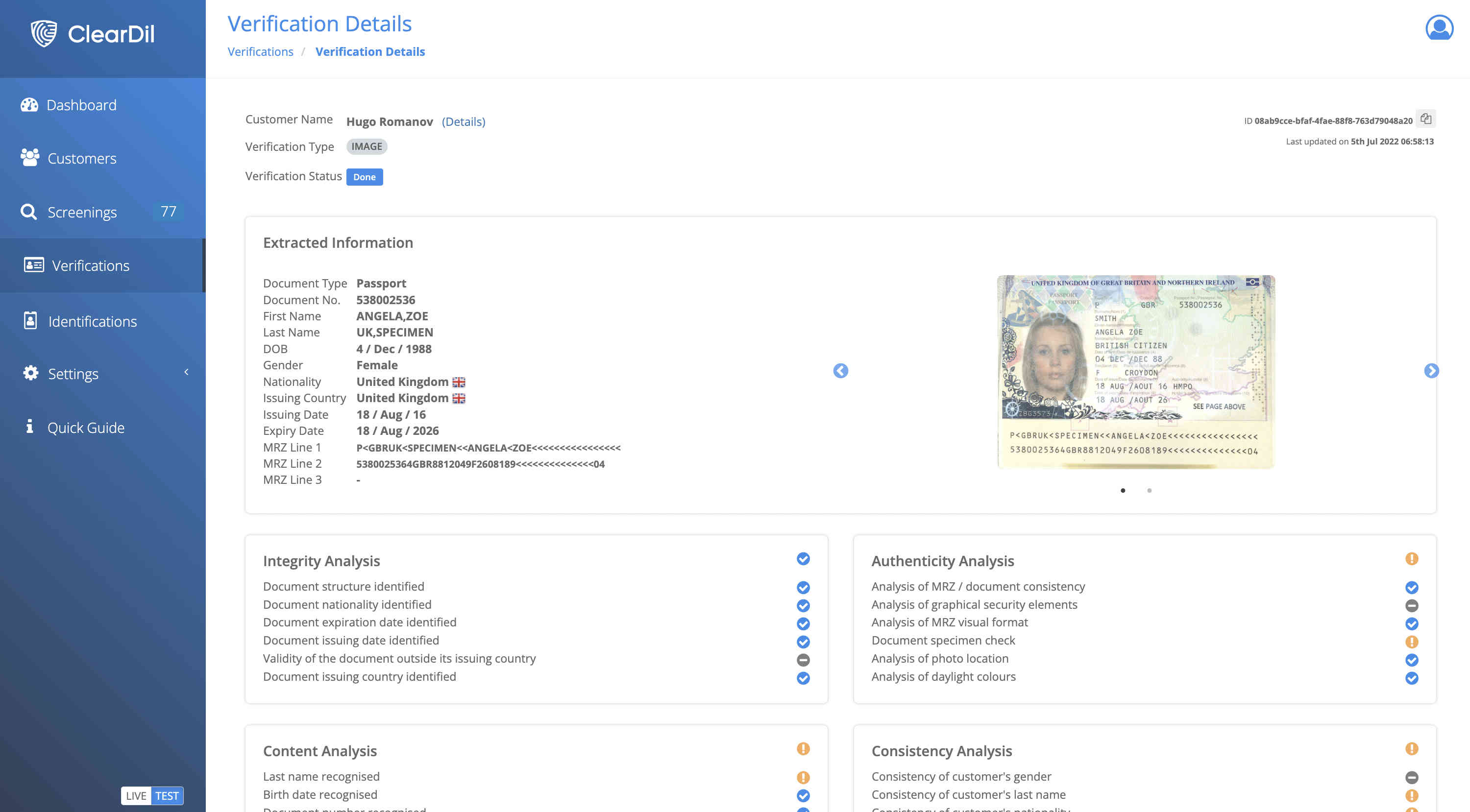Click neutral icon for graphical security elements

pos(1411,606)
